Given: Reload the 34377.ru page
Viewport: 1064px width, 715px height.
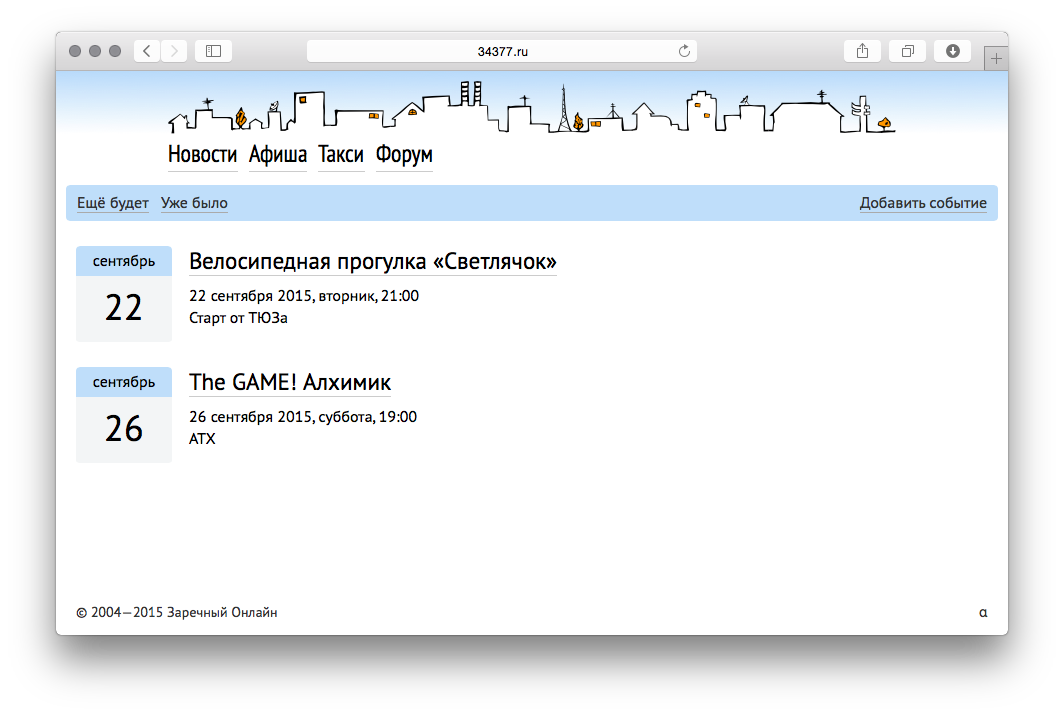Looking at the screenshot, I should 684,51.
